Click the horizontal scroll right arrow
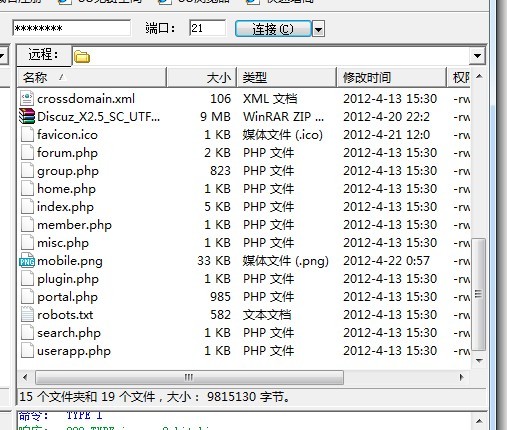 pyautogui.click(x=461, y=377)
